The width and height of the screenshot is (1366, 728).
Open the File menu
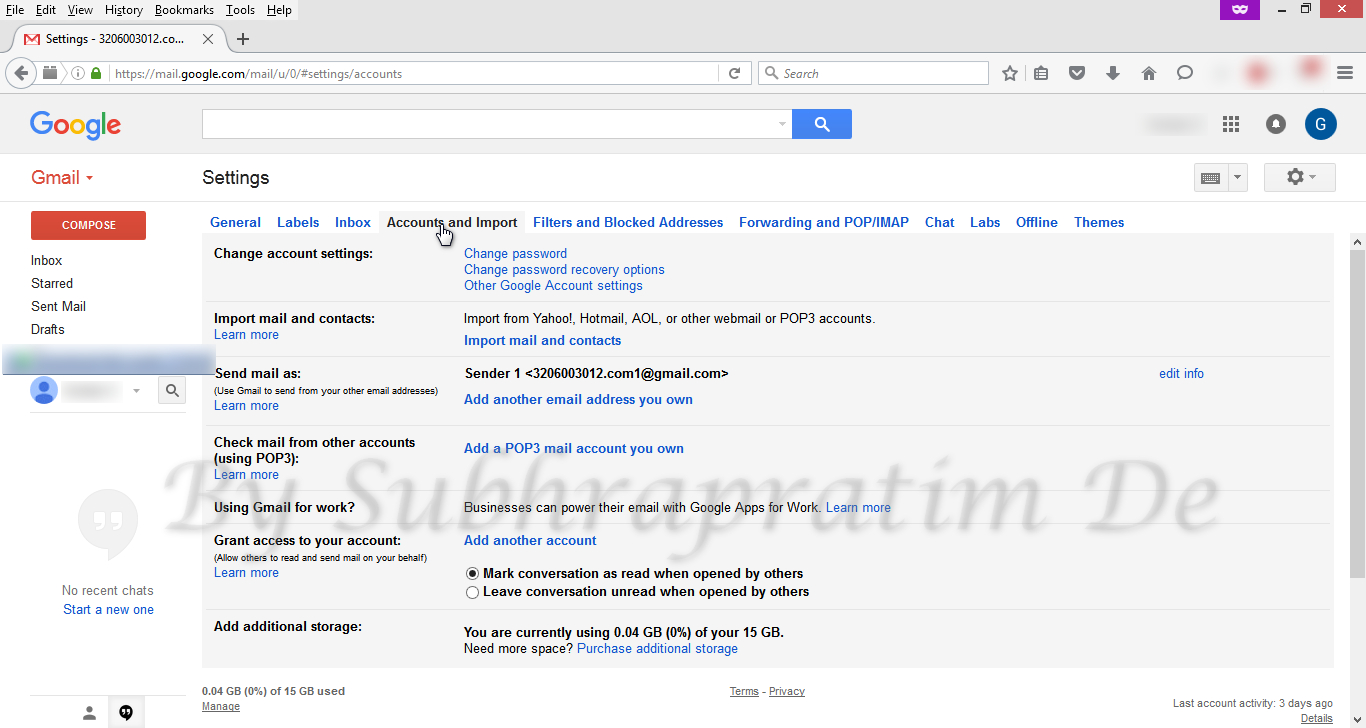[15, 10]
